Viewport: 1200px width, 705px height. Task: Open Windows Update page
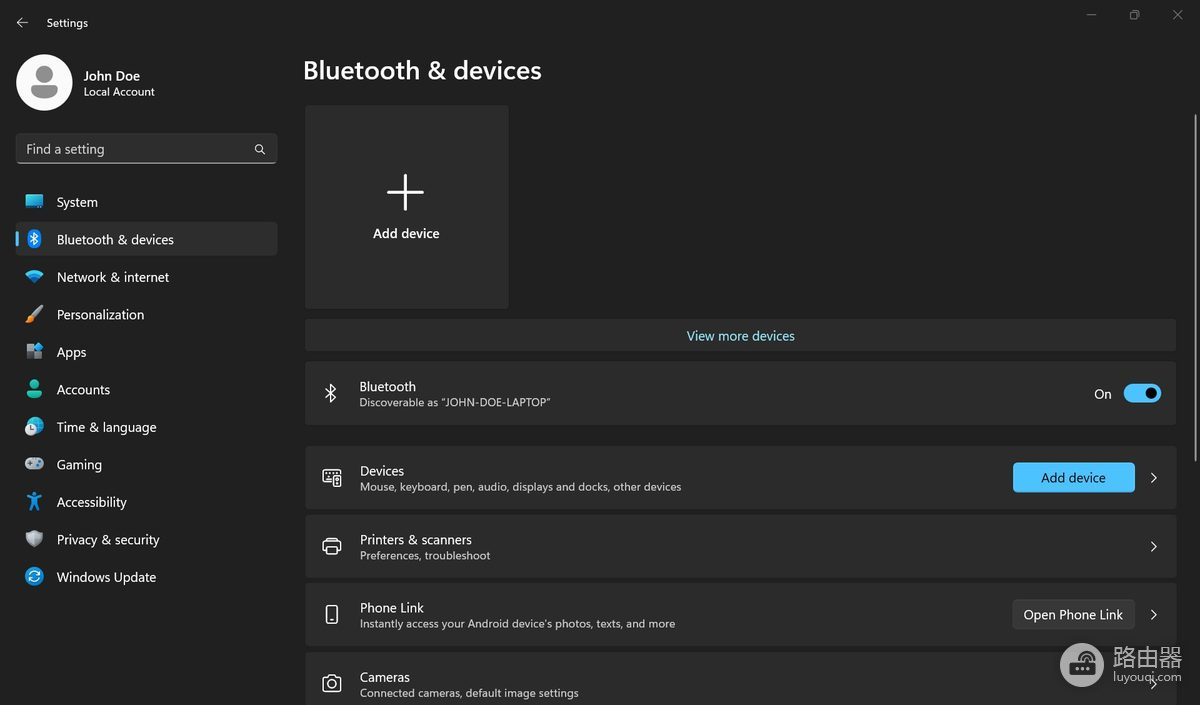point(146,577)
